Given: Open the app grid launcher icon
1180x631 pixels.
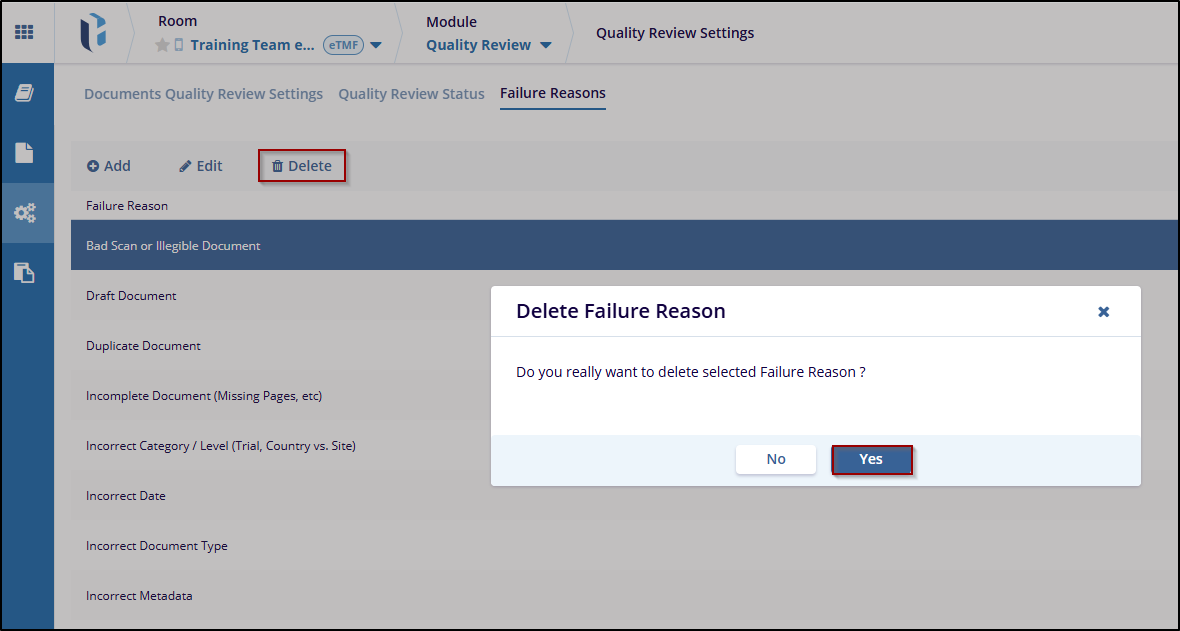Looking at the screenshot, I should tap(24, 32).
